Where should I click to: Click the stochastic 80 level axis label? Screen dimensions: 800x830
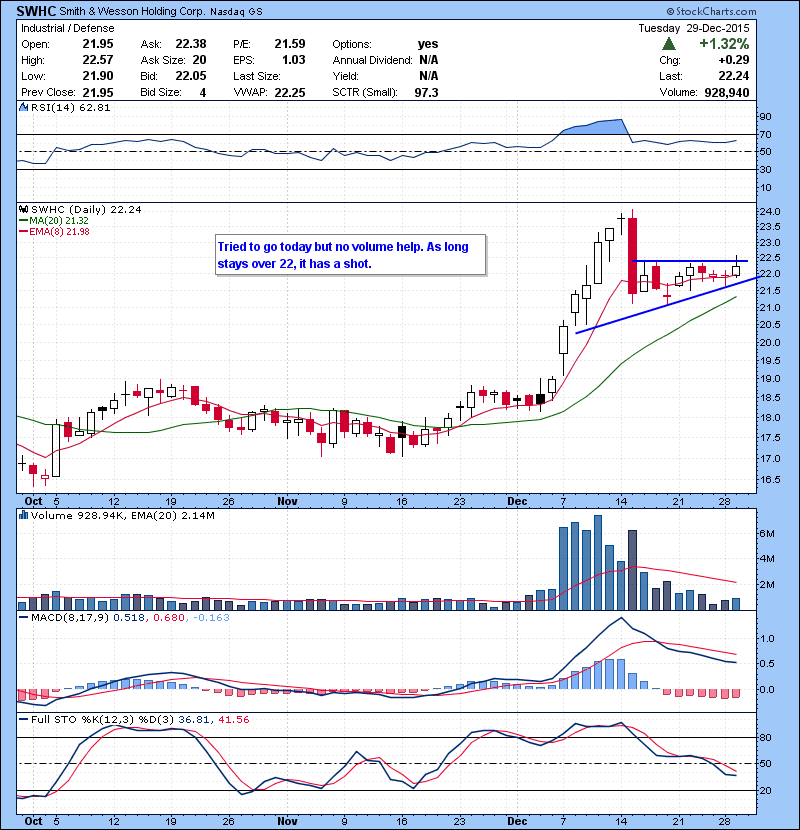[x=765, y=737]
